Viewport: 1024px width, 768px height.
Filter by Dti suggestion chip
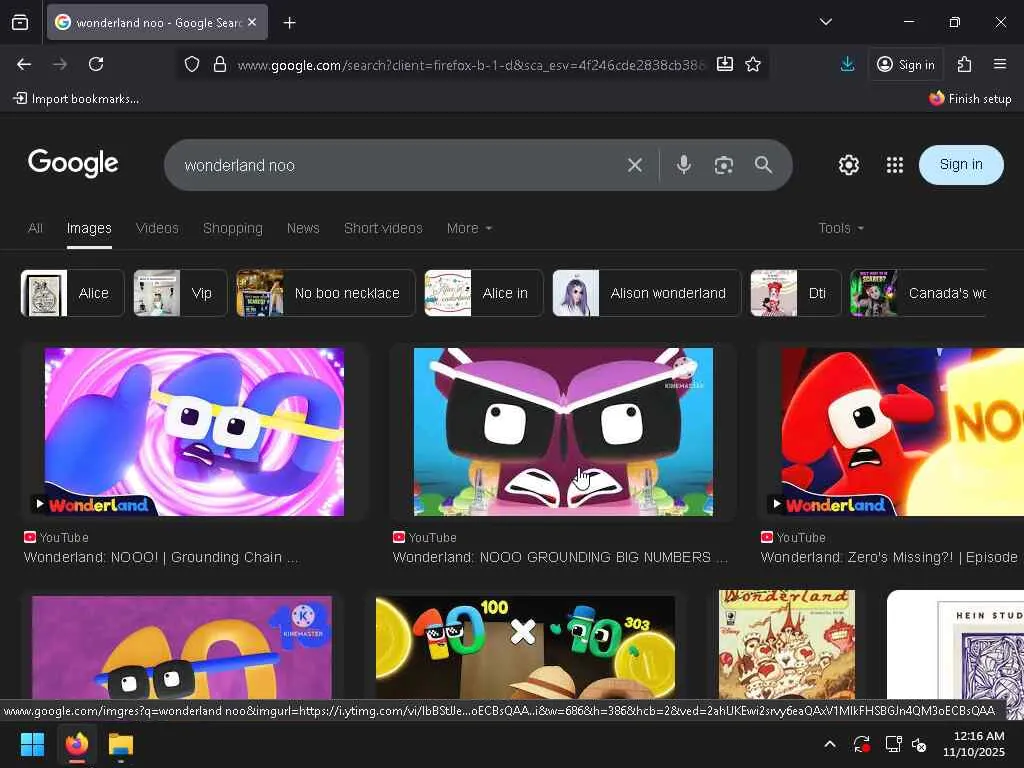[x=795, y=293]
